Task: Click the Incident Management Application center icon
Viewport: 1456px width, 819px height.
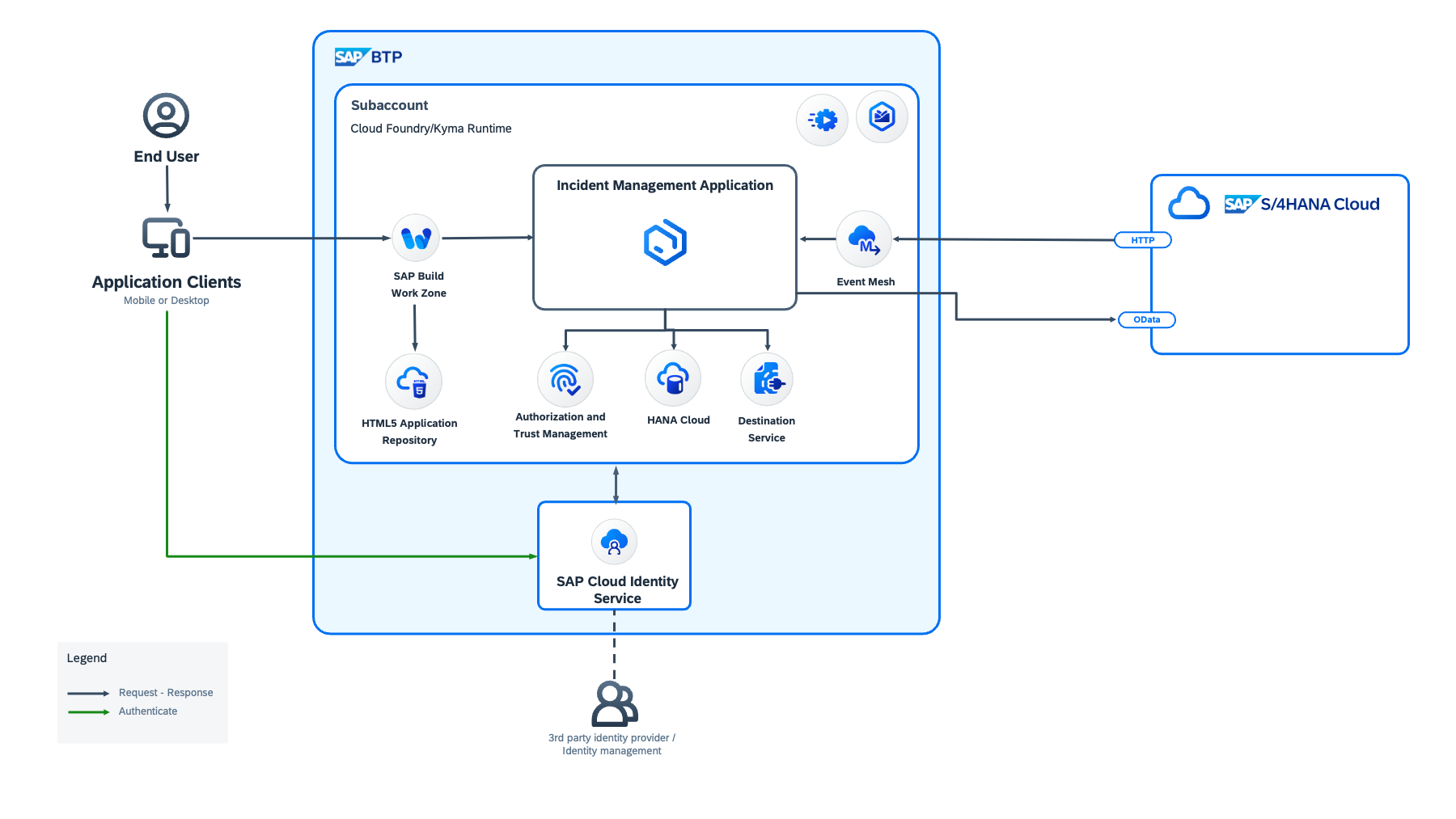Action: [665, 243]
